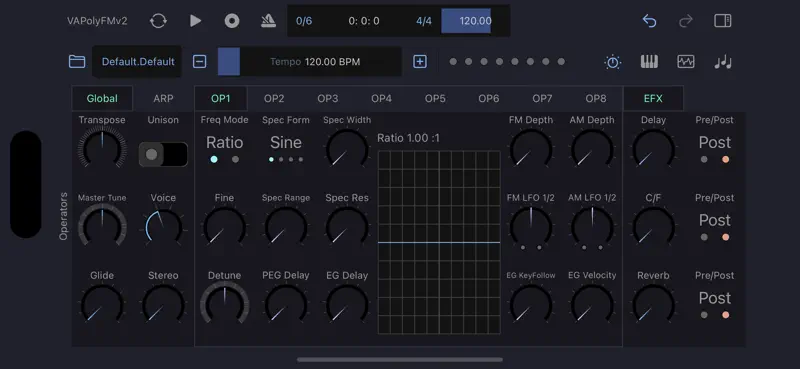Click the Tempo 120.00 BPM slider

310,62
